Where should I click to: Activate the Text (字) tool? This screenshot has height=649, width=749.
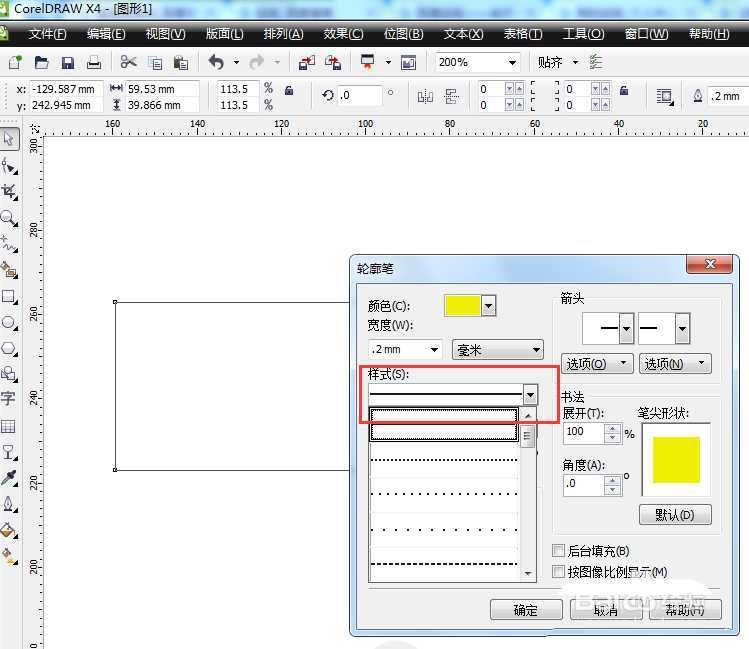(x=9, y=399)
